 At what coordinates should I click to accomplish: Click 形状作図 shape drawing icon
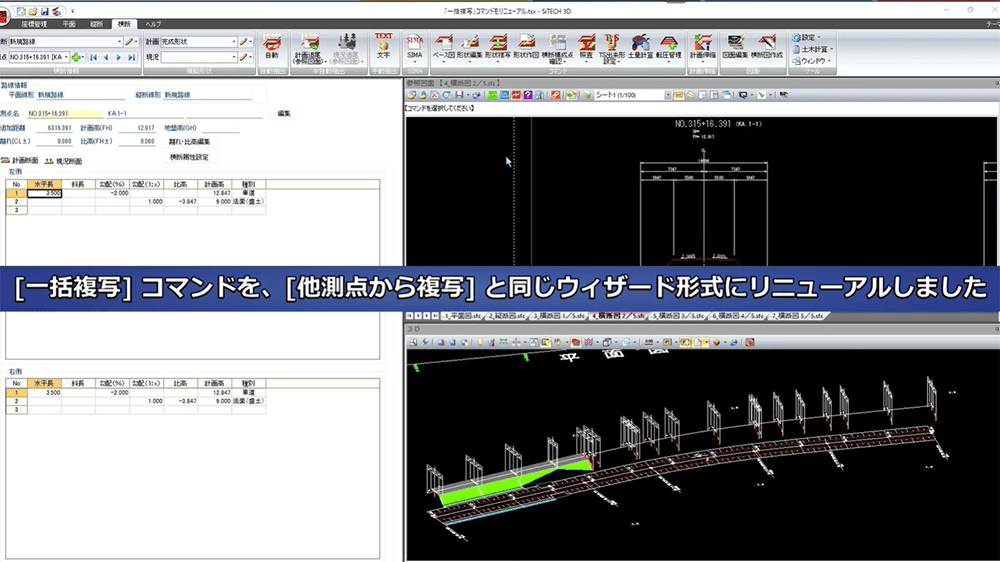click(x=526, y=48)
